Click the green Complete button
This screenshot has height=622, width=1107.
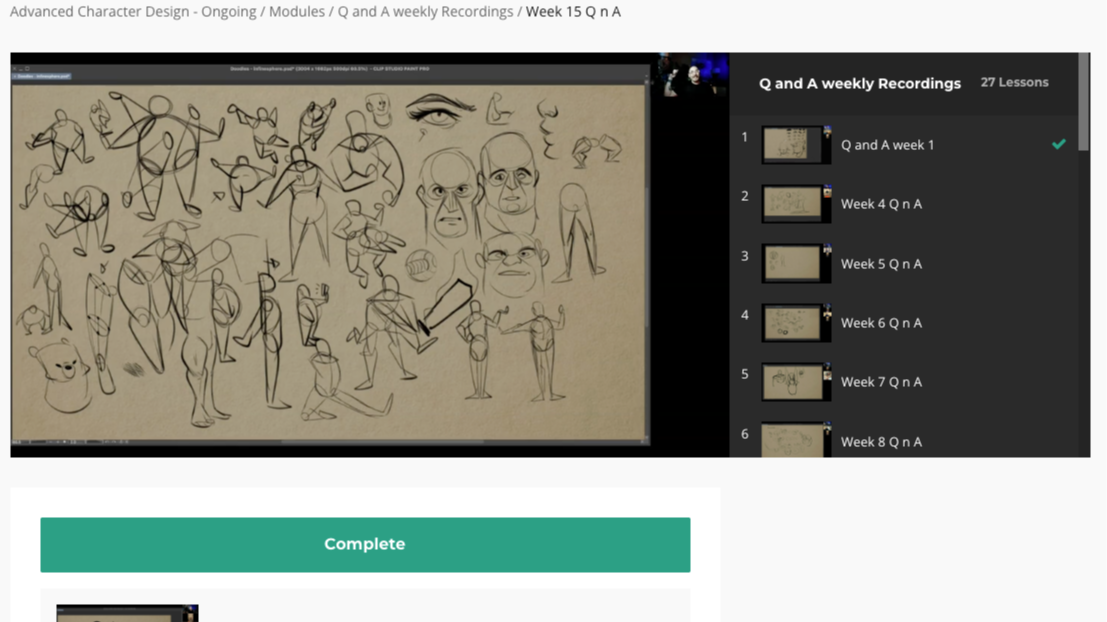[x=365, y=544]
